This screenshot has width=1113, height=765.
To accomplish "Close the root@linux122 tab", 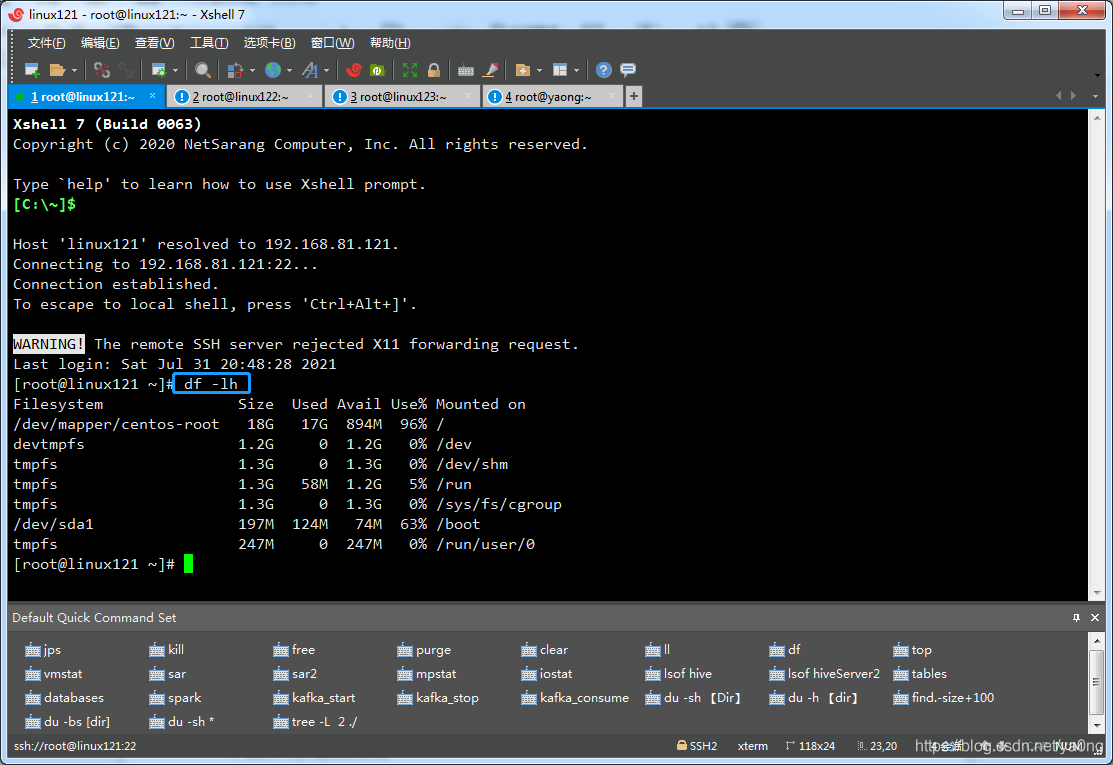I will pyautogui.click(x=310, y=96).
